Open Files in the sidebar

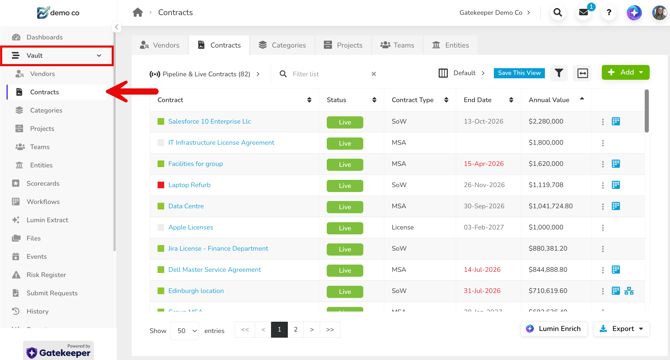pos(33,238)
